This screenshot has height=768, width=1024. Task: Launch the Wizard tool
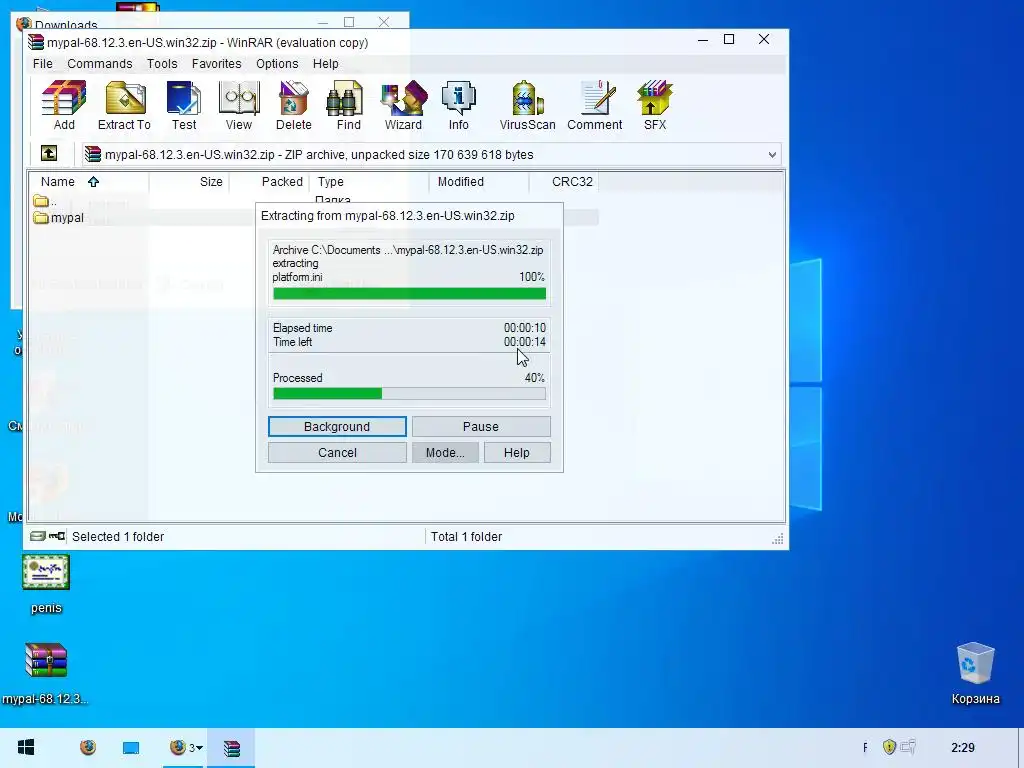coord(404,104)
